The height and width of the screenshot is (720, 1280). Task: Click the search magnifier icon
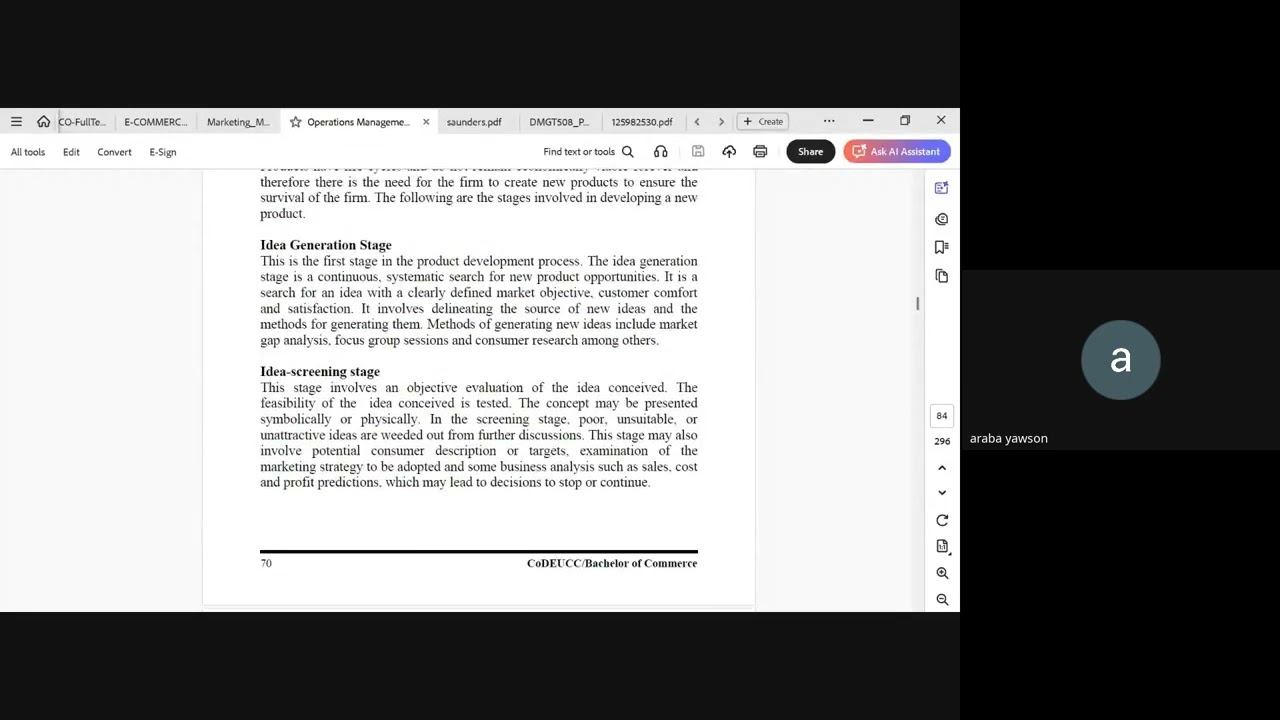click(x=628, y=152)
